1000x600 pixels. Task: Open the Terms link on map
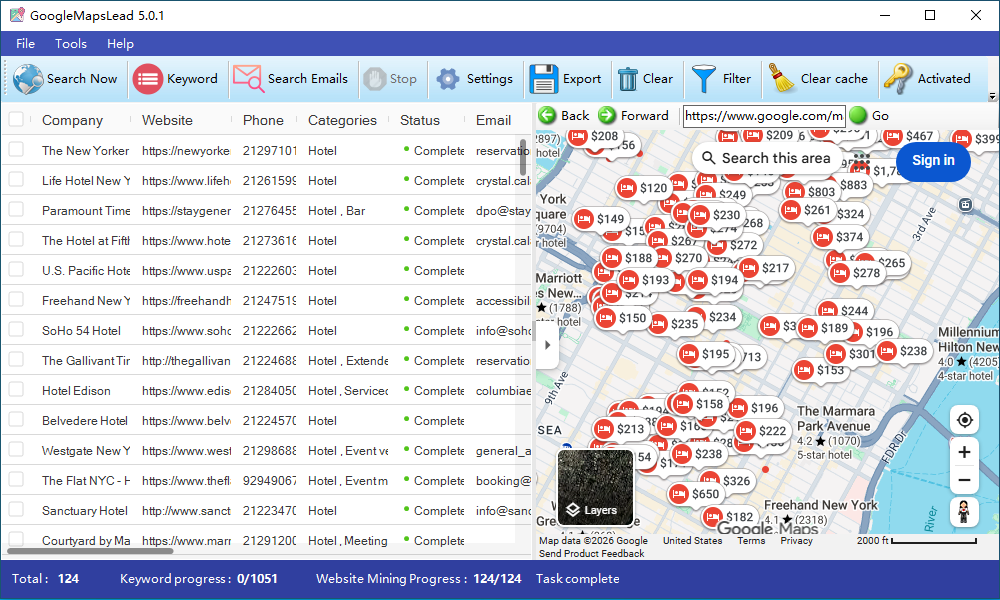[x=751, y=540]
